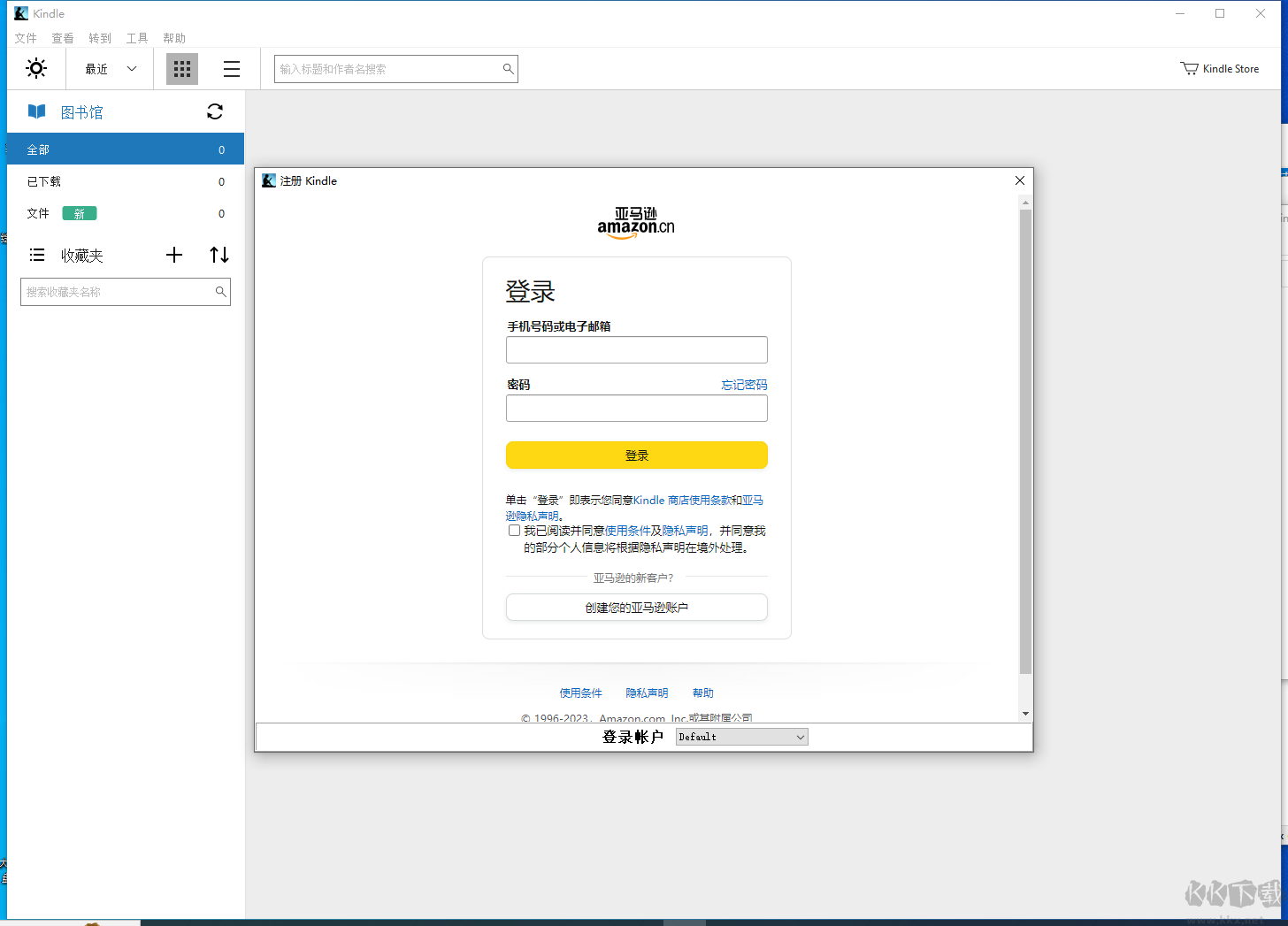Add a new collection with the plus icon
This screenshot has height=926, width=1288.
tap(173, 255)
